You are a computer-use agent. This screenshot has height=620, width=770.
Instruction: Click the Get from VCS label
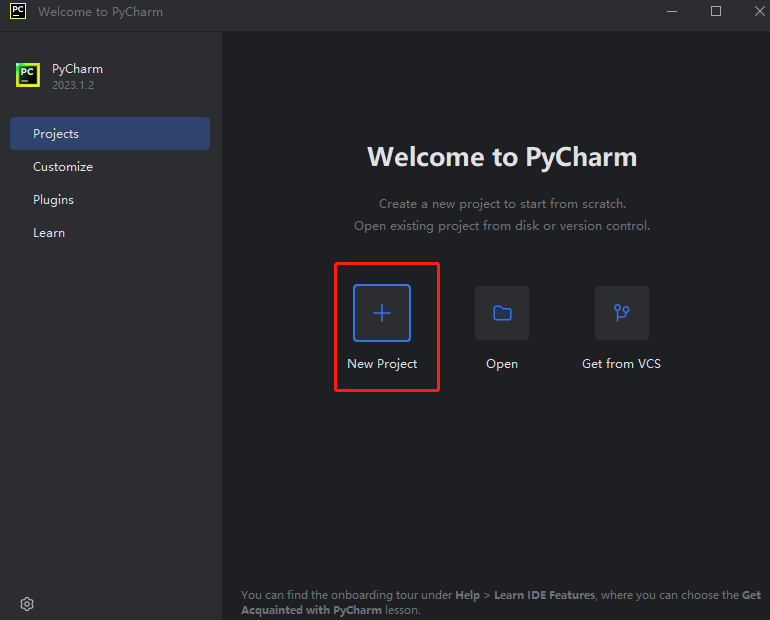tap(622, 364)
